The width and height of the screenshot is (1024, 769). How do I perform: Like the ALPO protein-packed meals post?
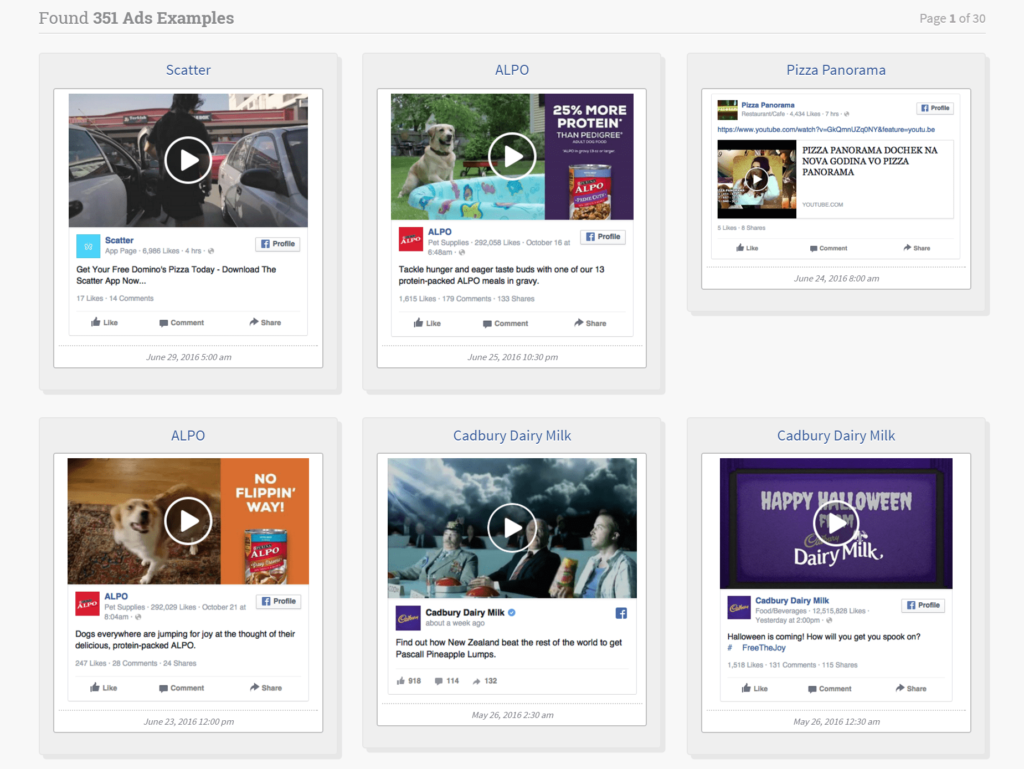[x=427, y=323]
